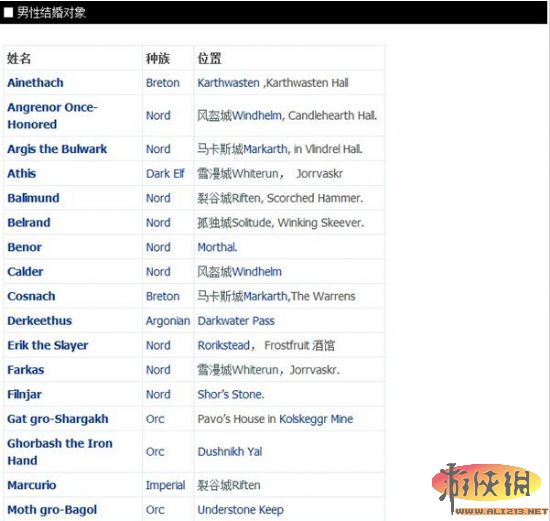Screen dimensions: 550x521
Task: Click white square icon beside section heading
Action: (8, 13)
